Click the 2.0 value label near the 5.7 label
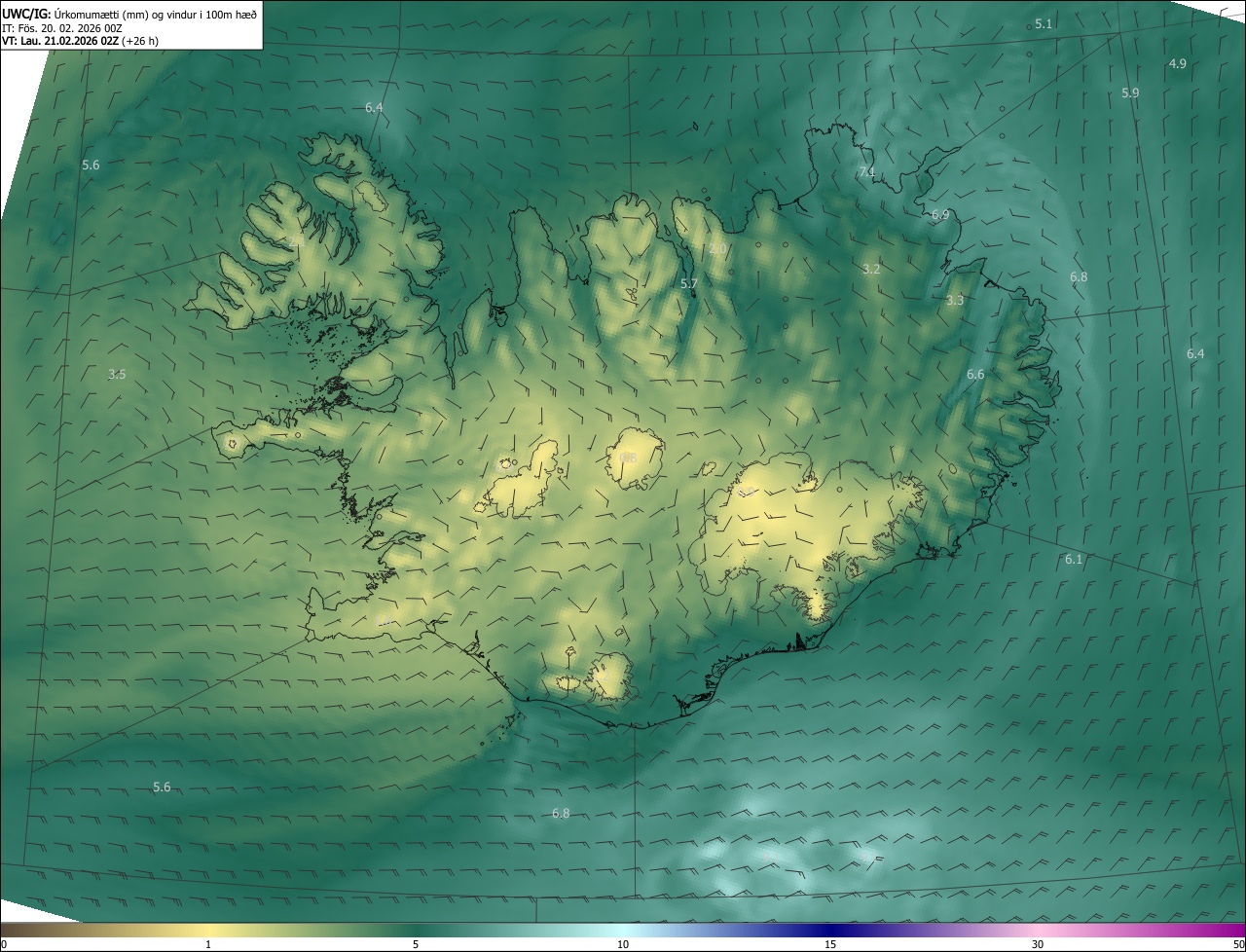Viewport: 1246px width, 952px height. point(717,249)
